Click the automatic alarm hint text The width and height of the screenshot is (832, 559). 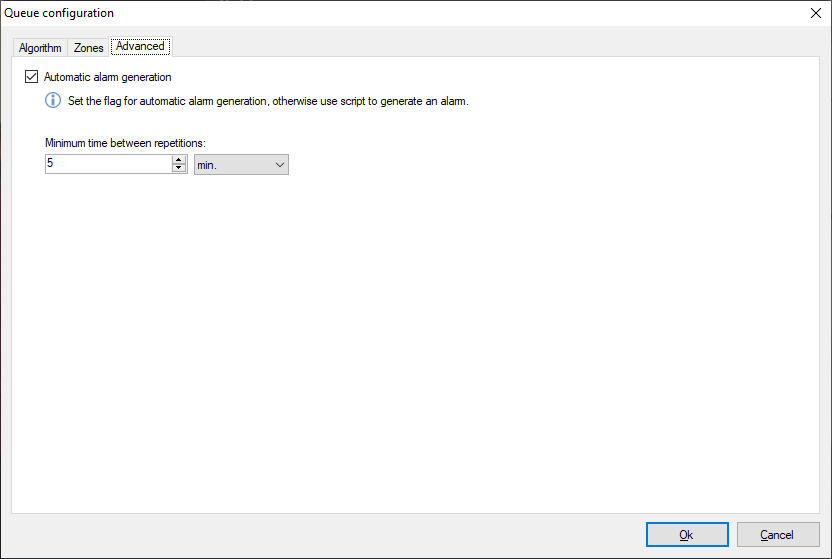[x=268, y=101]
